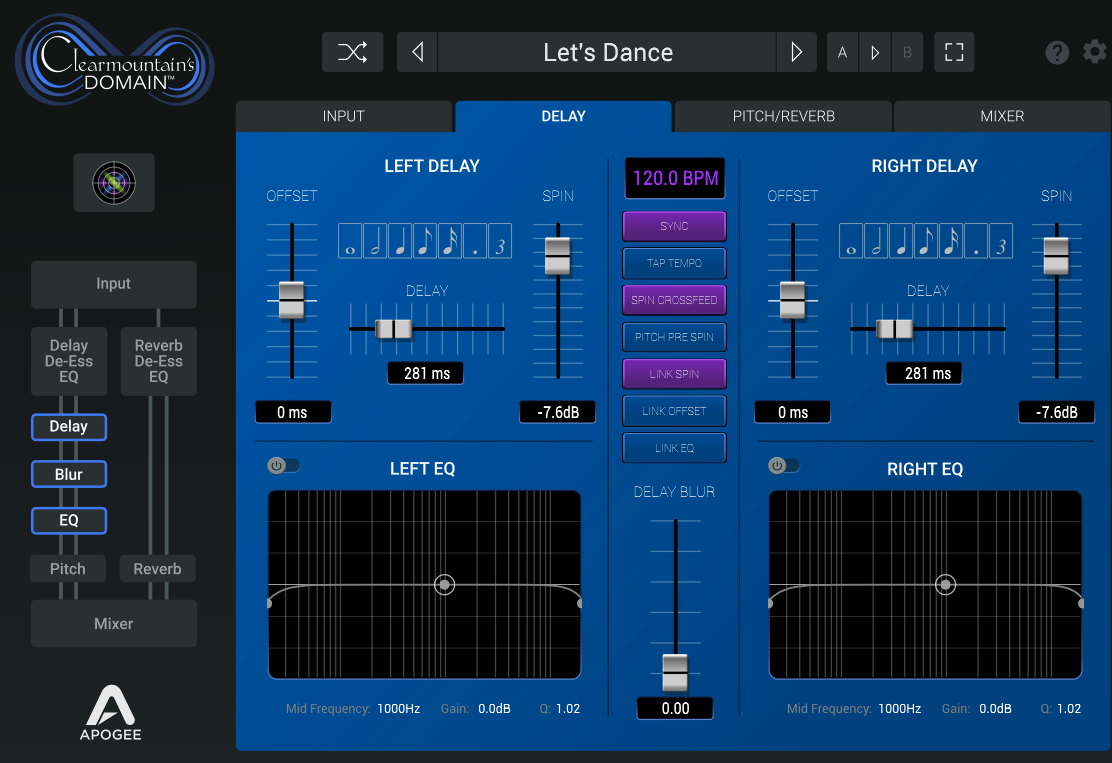The image size is (1112, 763).
Task: Select quarter note for Right Delay
Action: point(901,240)
